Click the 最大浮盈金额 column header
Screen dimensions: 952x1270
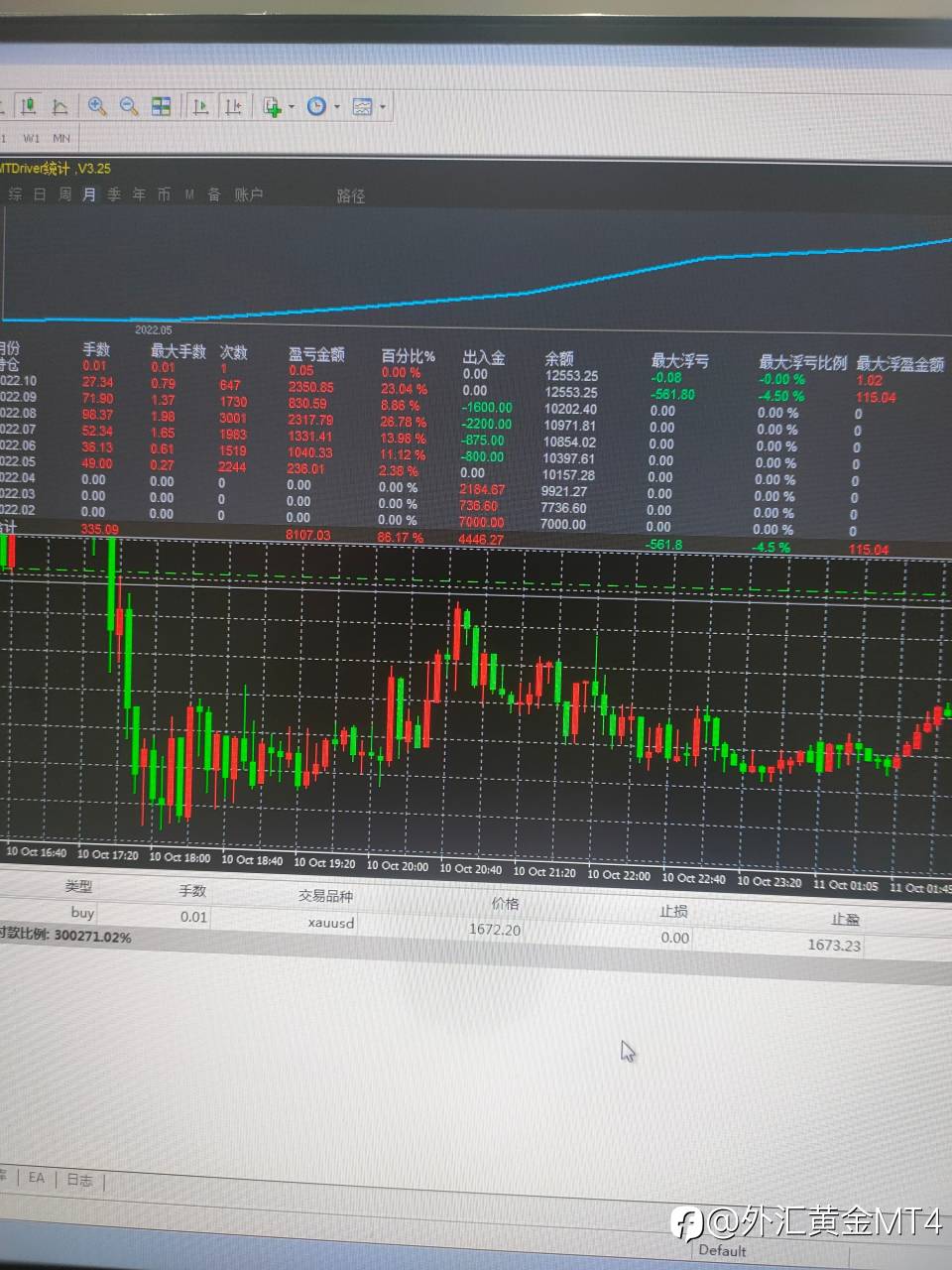900,364
